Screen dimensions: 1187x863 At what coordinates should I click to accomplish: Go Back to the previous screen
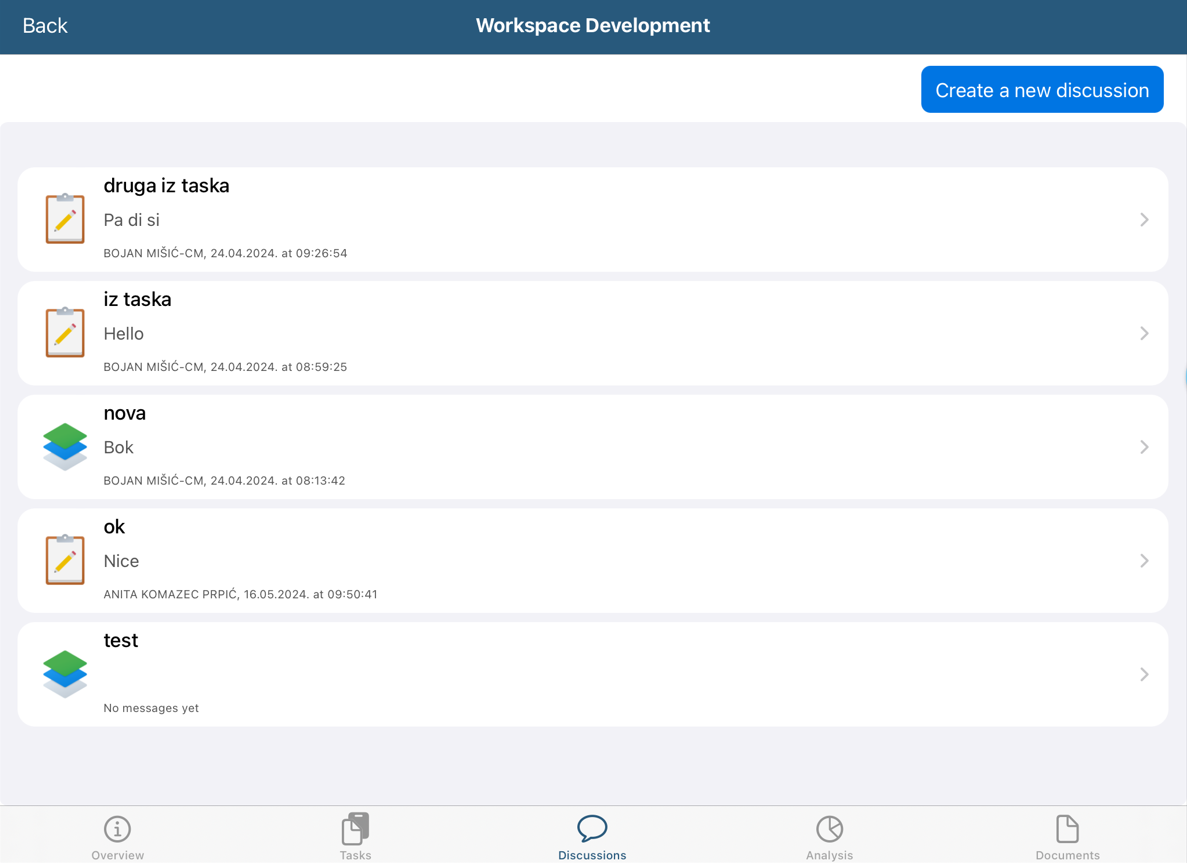[45, 26]
